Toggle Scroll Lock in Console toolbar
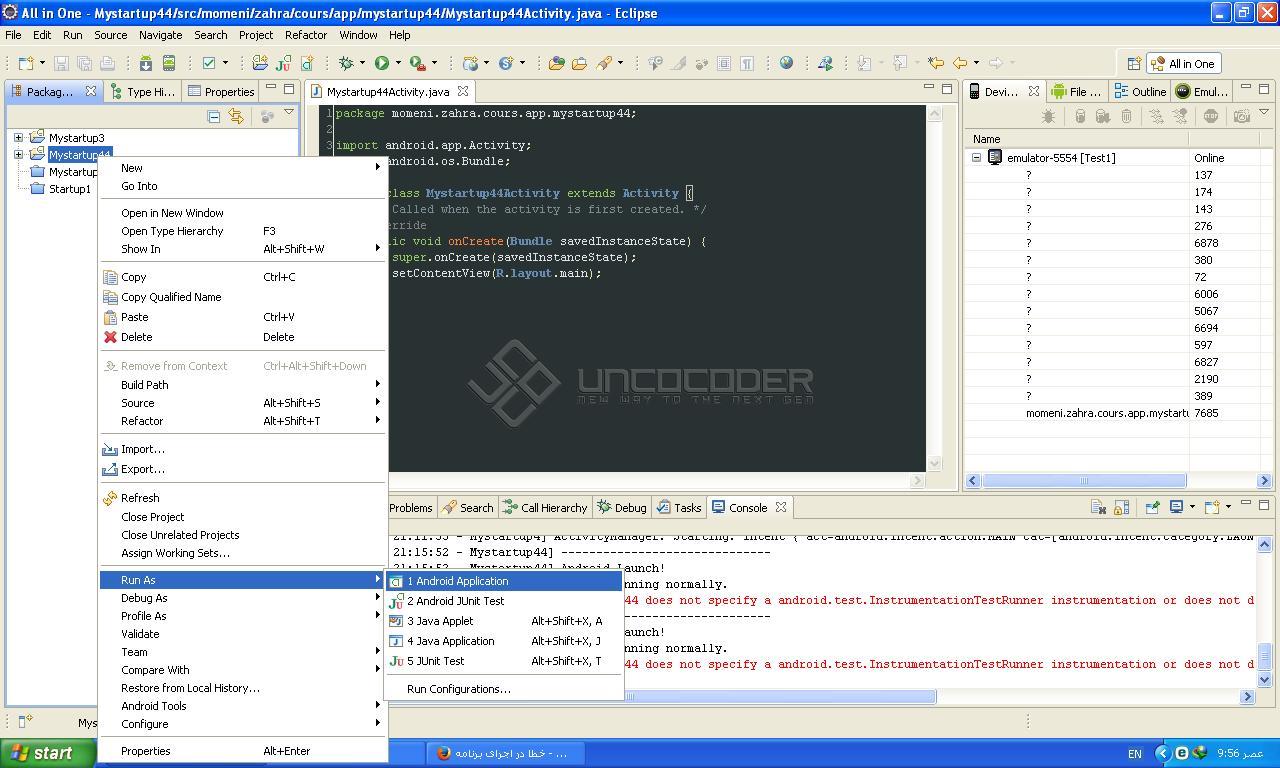 pos(1121,507)
